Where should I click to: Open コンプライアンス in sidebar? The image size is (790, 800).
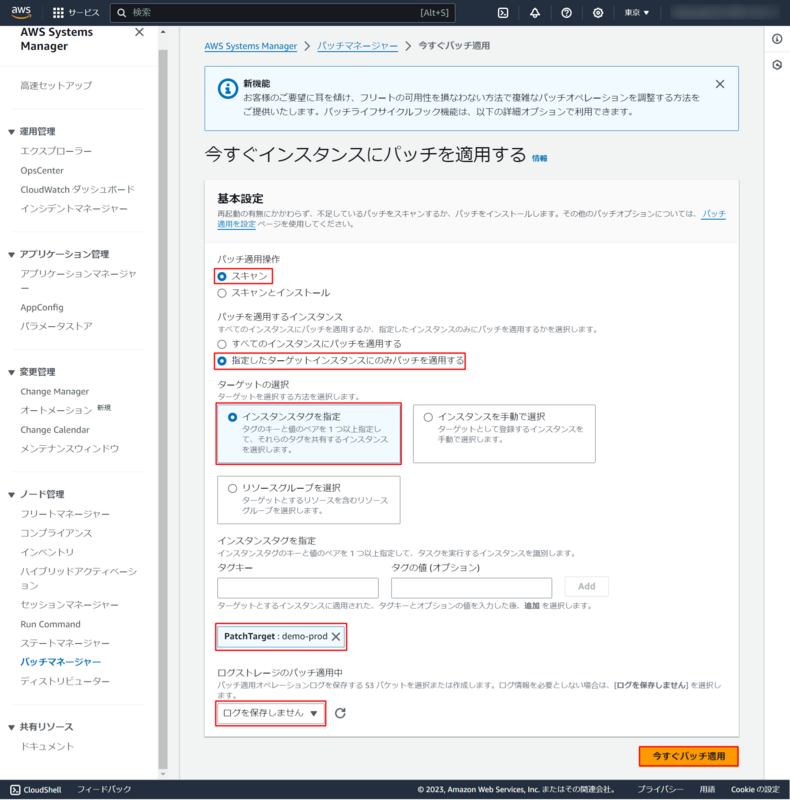56,533
